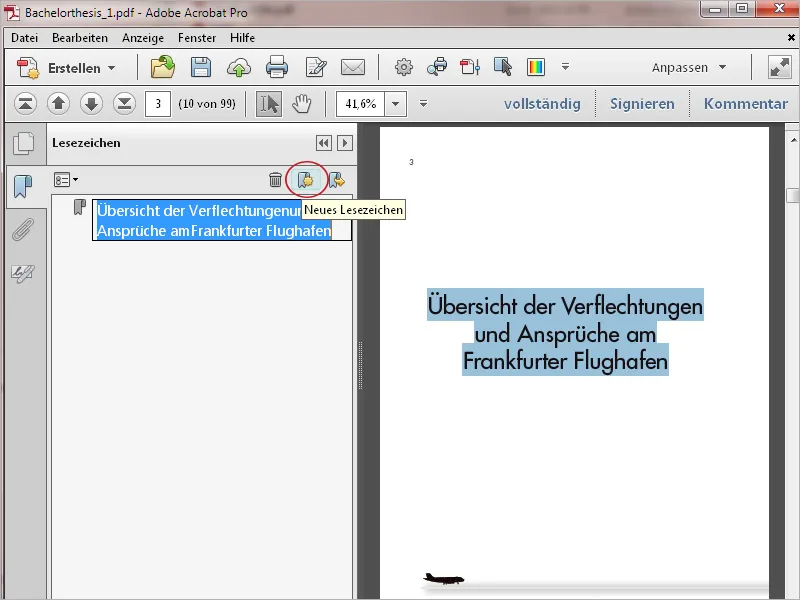Open the Bearbeiten menu
Viewport: 800px width, 600px height.
[80, 38]
